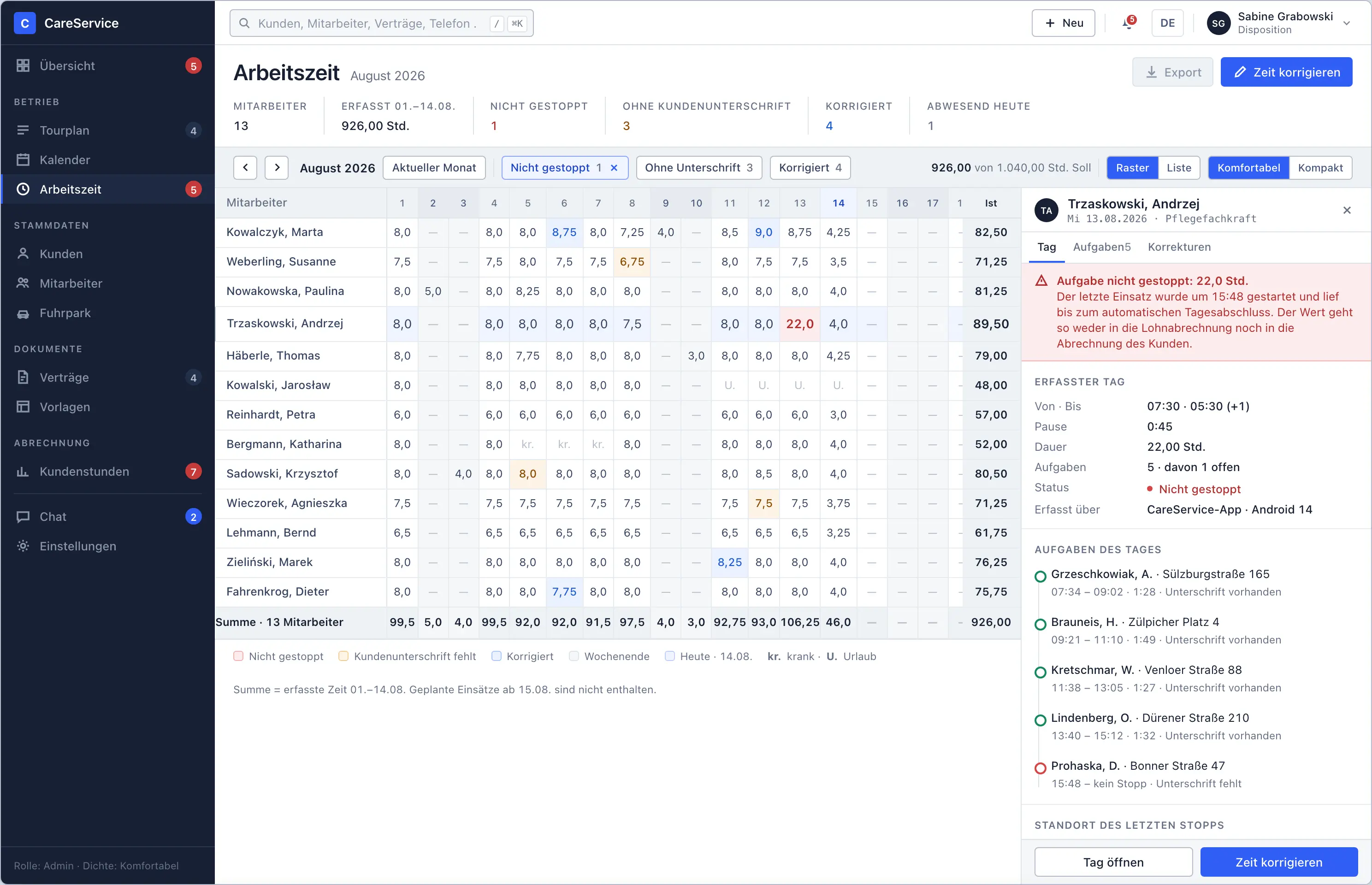Screen dimensions: 1372x885
Task: Click Prohaska open task red circle
Action: 1041,768
